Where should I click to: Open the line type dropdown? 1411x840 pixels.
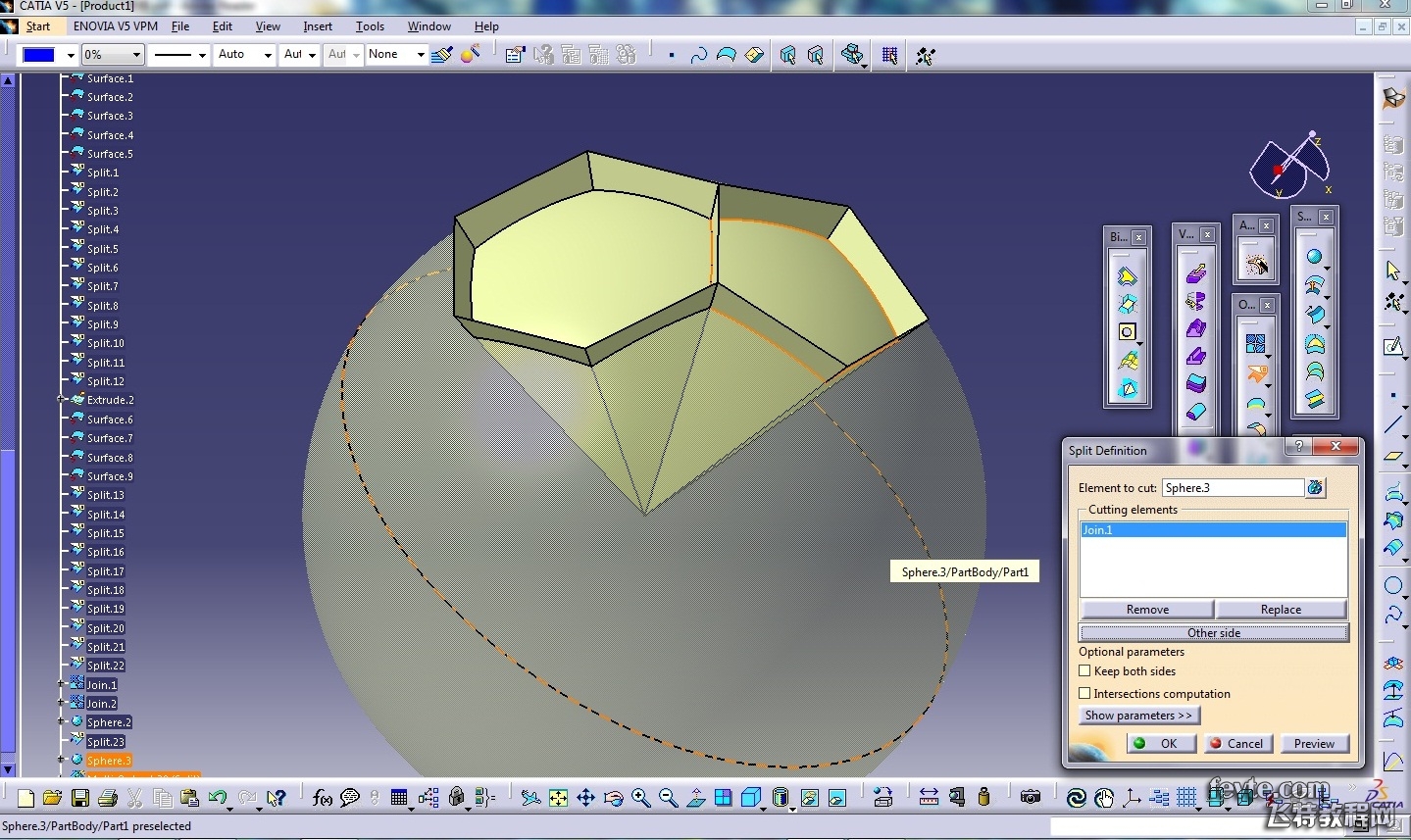(x=202, y=55)
